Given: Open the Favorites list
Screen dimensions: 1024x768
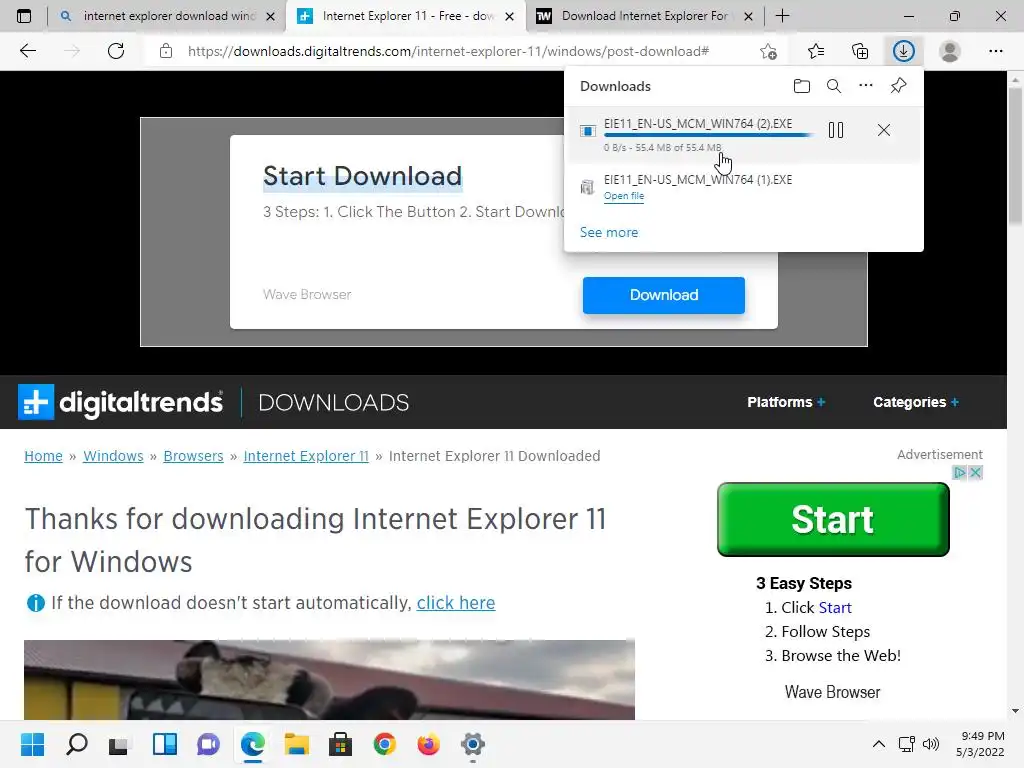Looking at the screenshot, I should (x=816, y=51).
